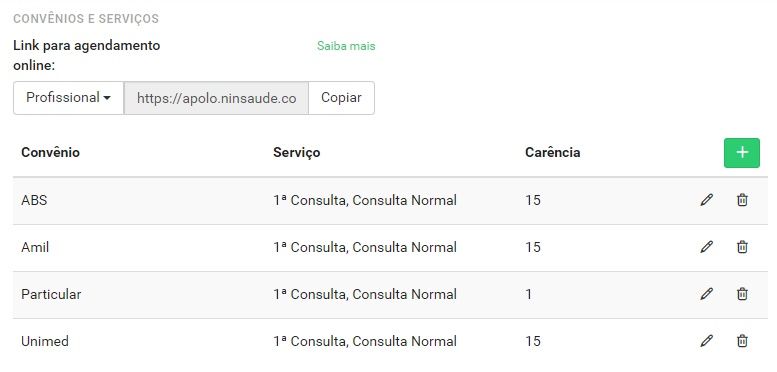
Task: Add a new convênio with plus button
Action: pos(741,153)
